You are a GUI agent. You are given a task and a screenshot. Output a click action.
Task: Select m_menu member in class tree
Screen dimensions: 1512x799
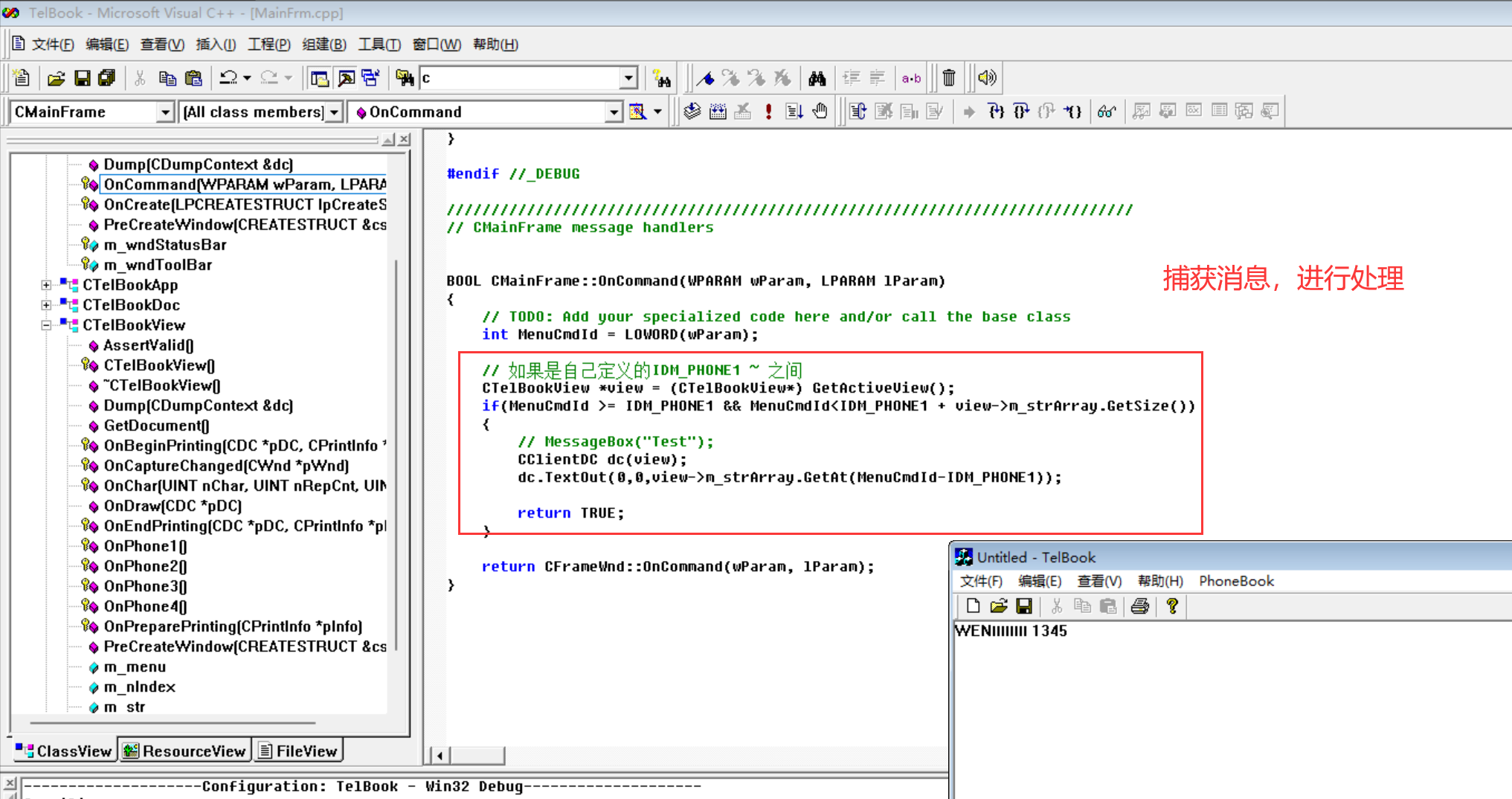[x=135, y=667]
